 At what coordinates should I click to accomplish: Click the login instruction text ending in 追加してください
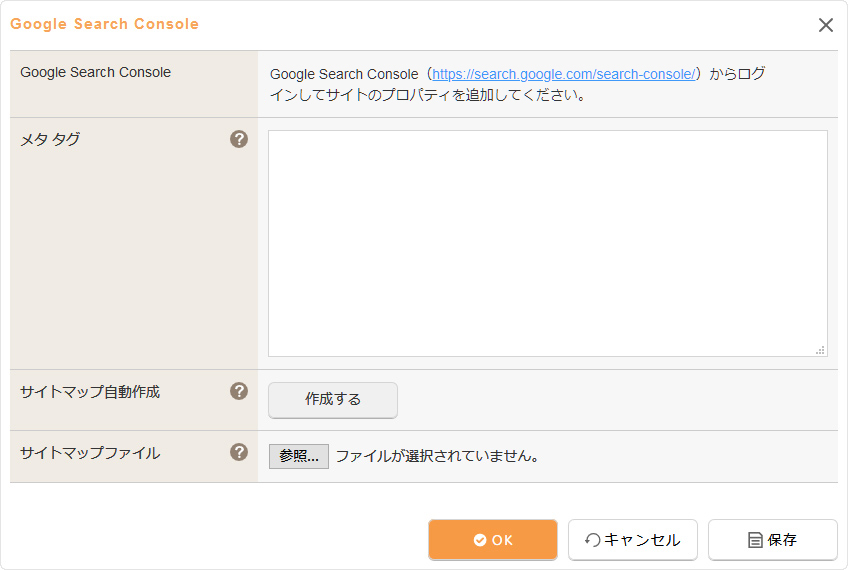click(x=427, y=96)
